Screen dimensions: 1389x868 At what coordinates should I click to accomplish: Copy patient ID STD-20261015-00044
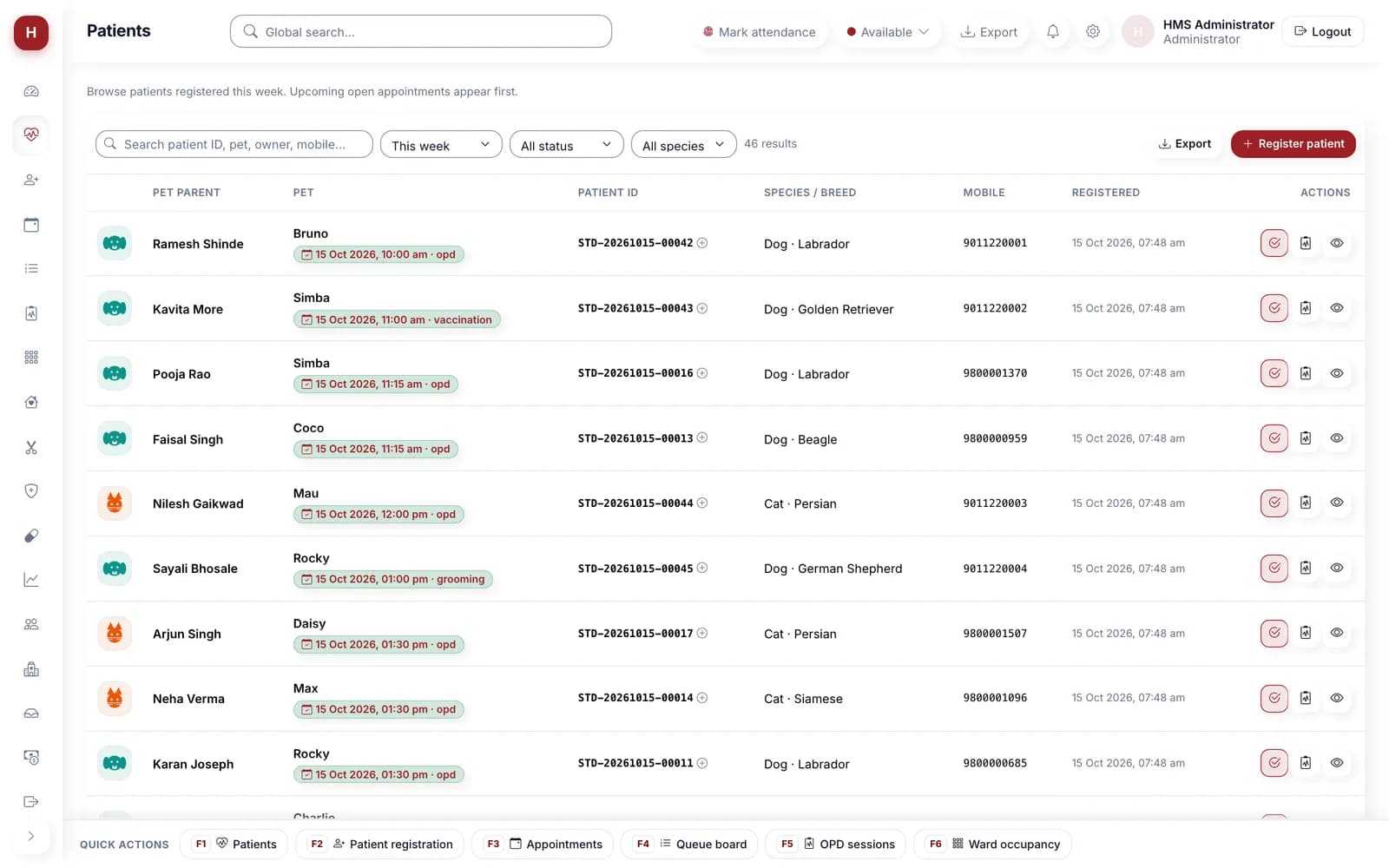pos(702,503)
